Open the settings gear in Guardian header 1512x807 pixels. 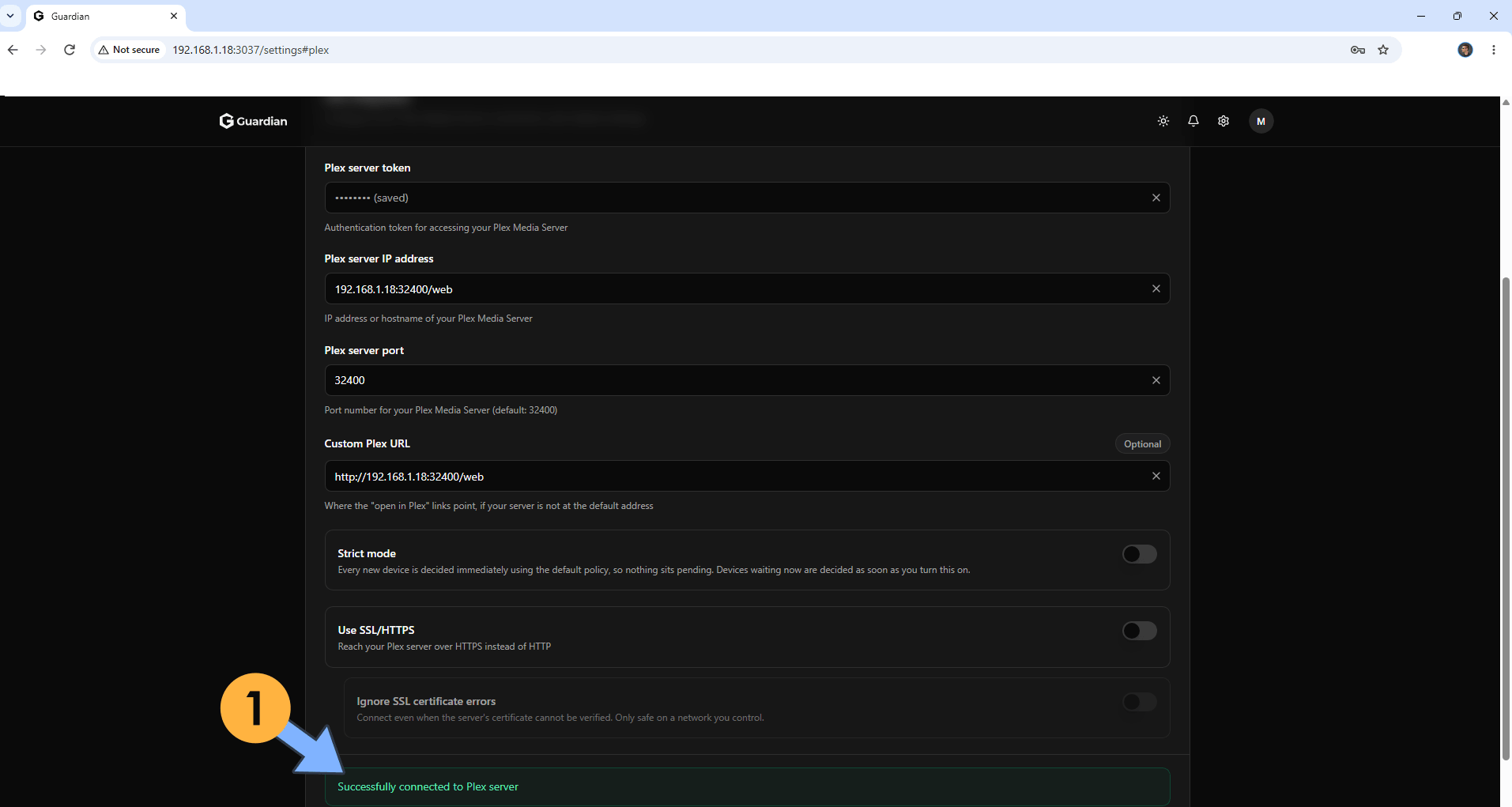tap(1224, 121)
